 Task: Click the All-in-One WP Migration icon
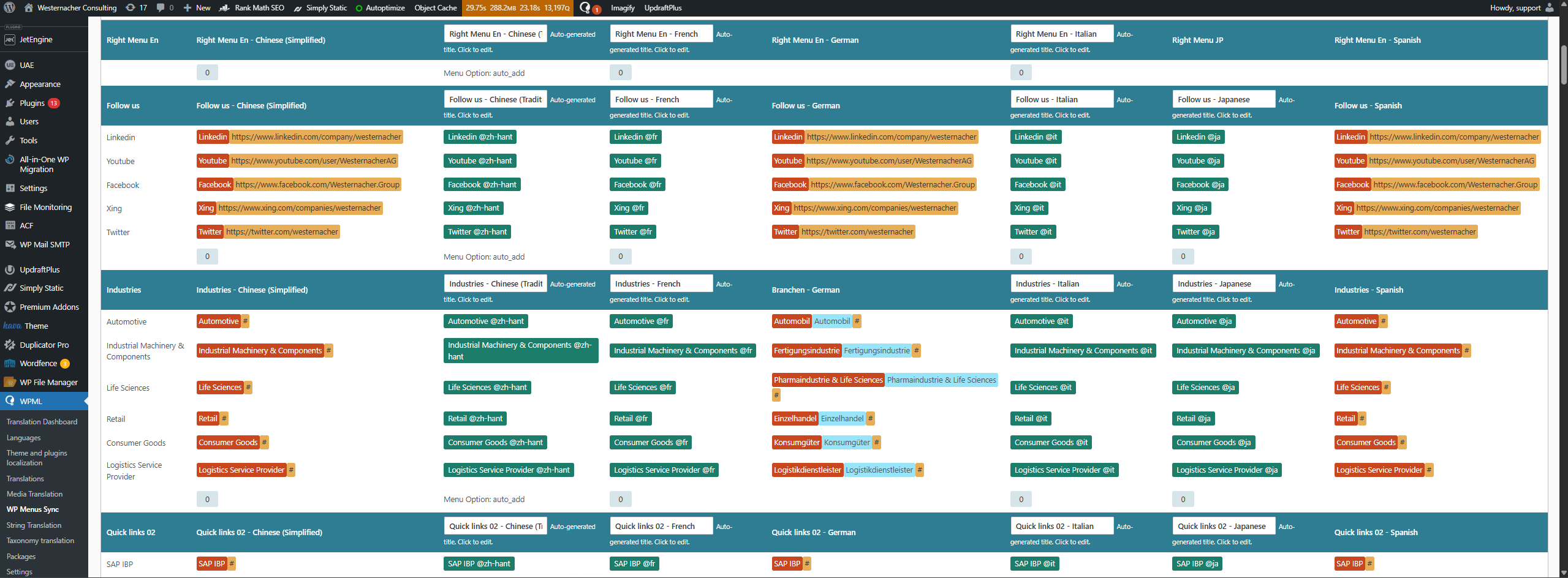pyautogui.click(x=10, y=159)
